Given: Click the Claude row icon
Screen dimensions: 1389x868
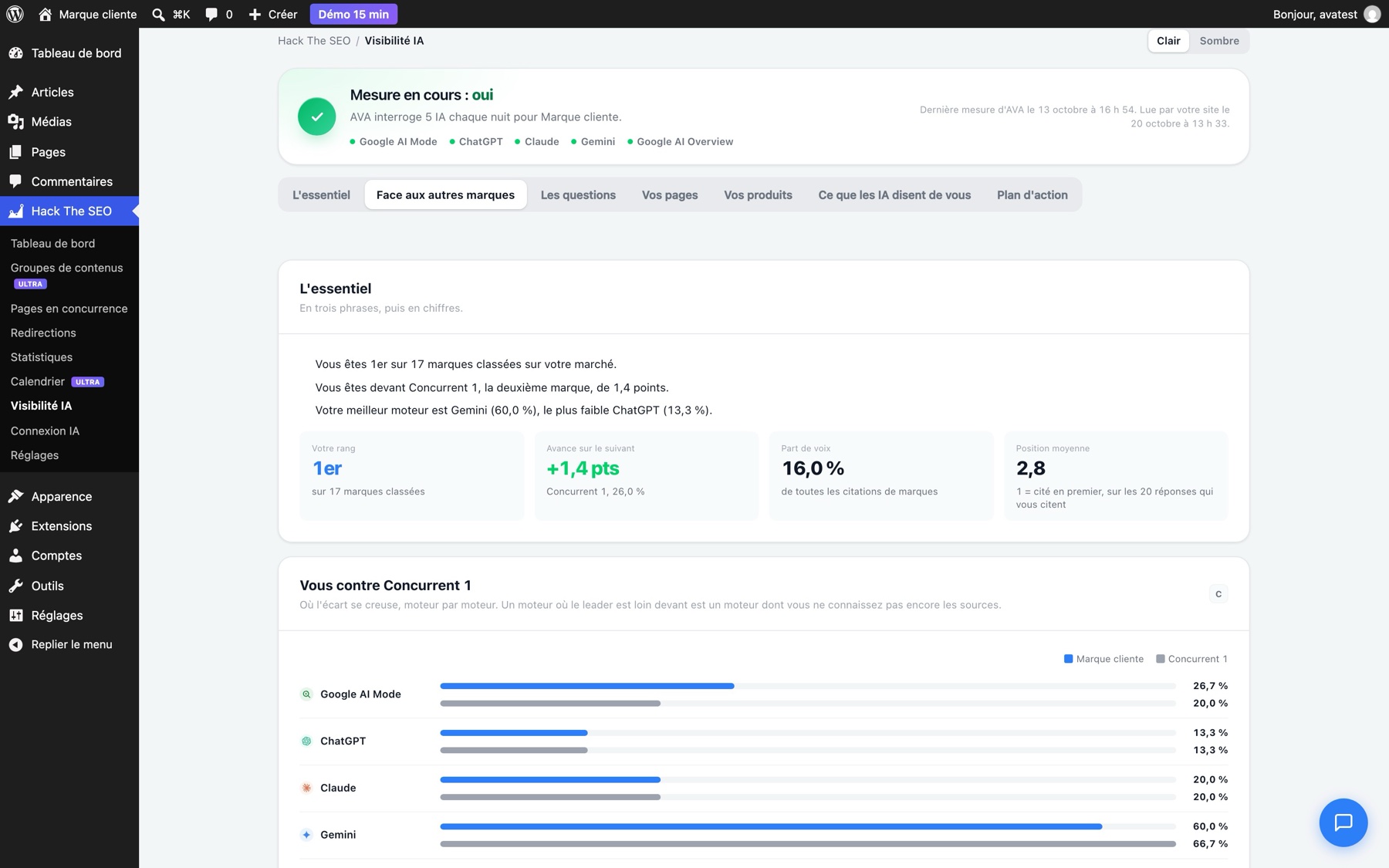Looking at the screenshot, I should (306, 788).
